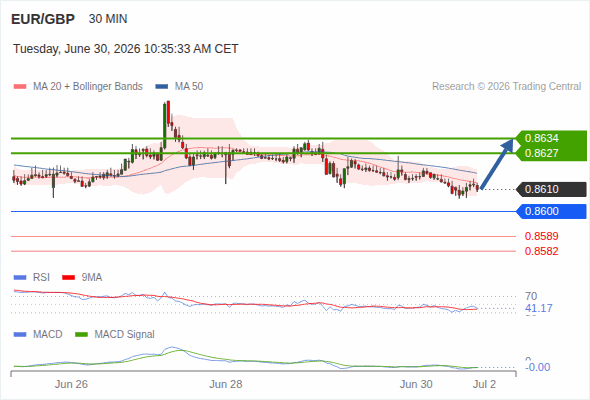Click the tall candlestick spike peak
This screenshot has height=400, width=590.
pyautogui.click(x=168, y=102)
